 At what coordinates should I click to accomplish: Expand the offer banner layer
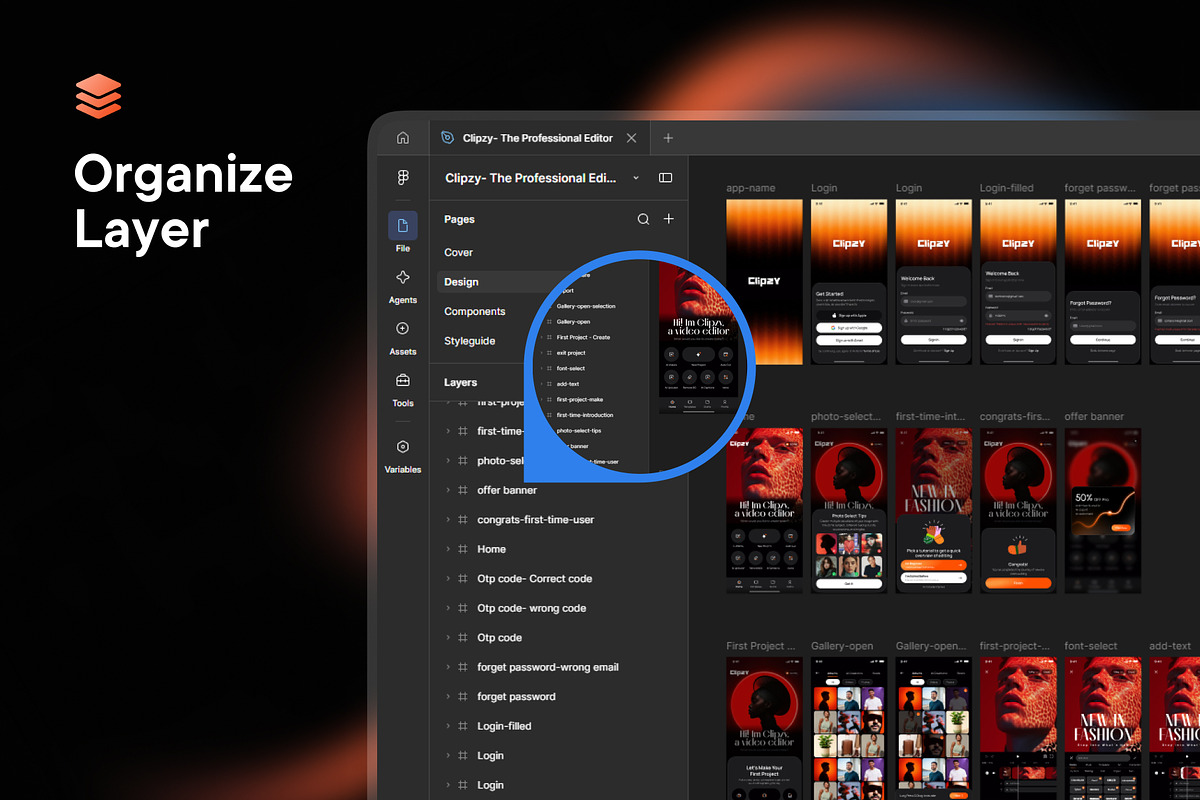pos(447,490)
